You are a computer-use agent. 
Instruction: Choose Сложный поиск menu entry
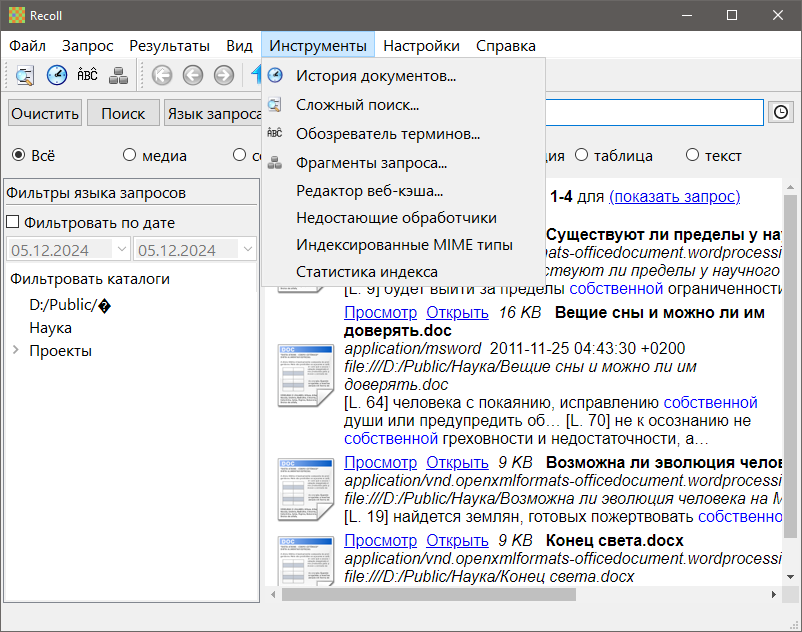tap(403, 105)
